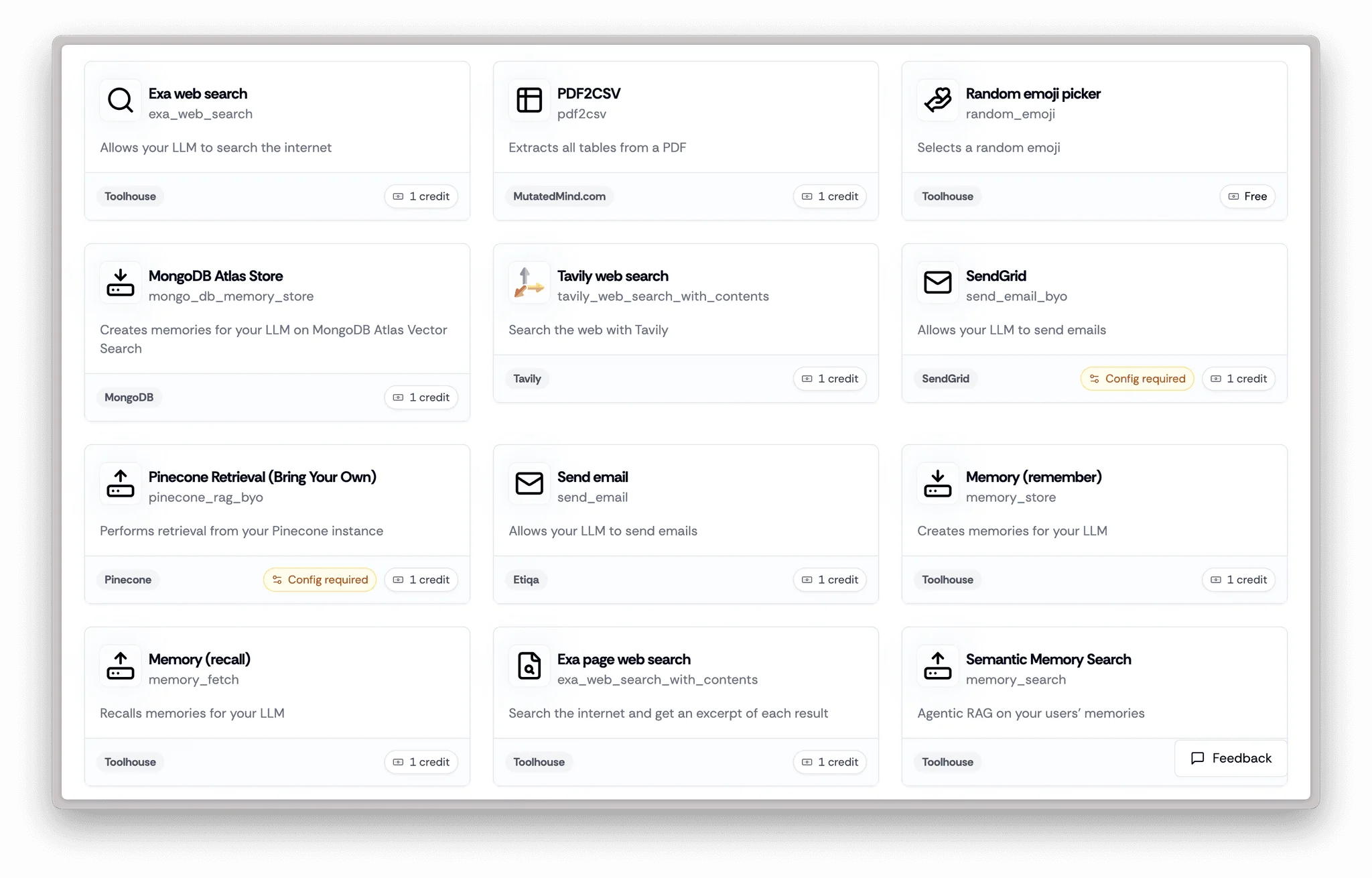The height and width of the screenshot is (878, 1372).
Task: Open the Memory (recall) card title
Action: coord(200,660)
